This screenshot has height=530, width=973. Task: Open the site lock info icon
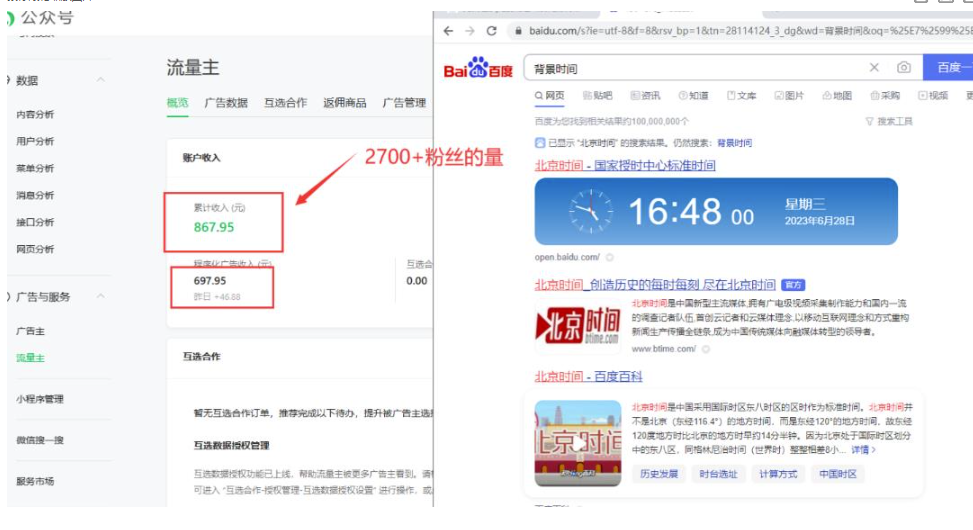tap(518, 30)
